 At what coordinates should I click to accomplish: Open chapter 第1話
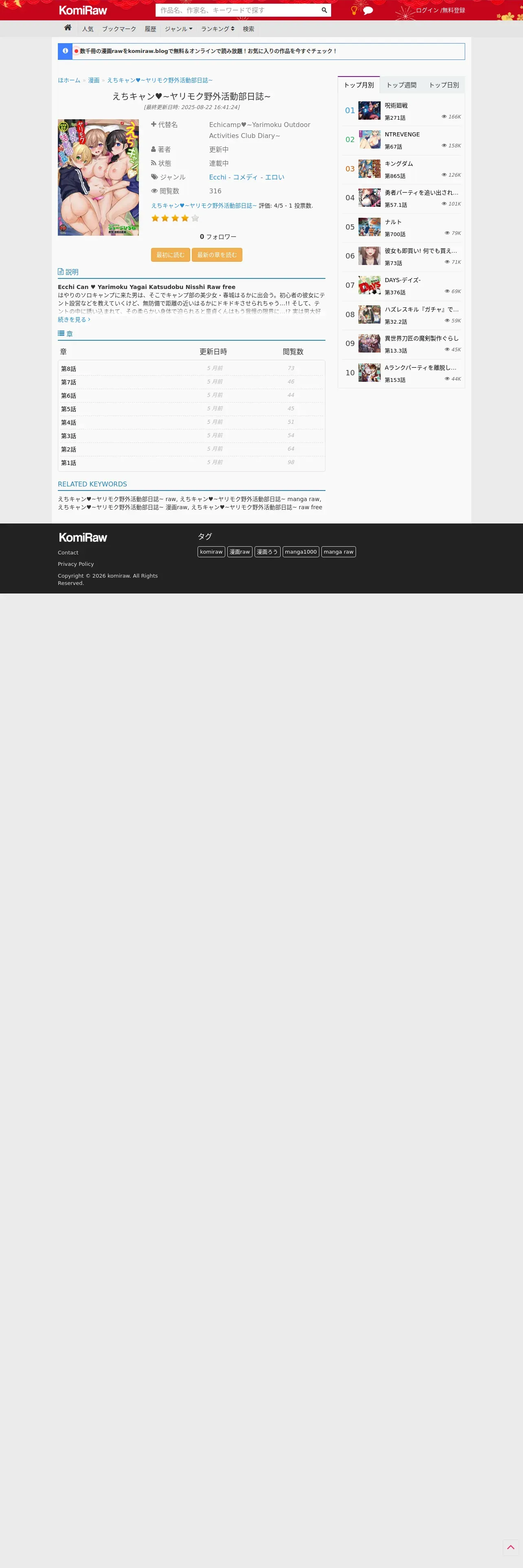[x=69, y=462]
